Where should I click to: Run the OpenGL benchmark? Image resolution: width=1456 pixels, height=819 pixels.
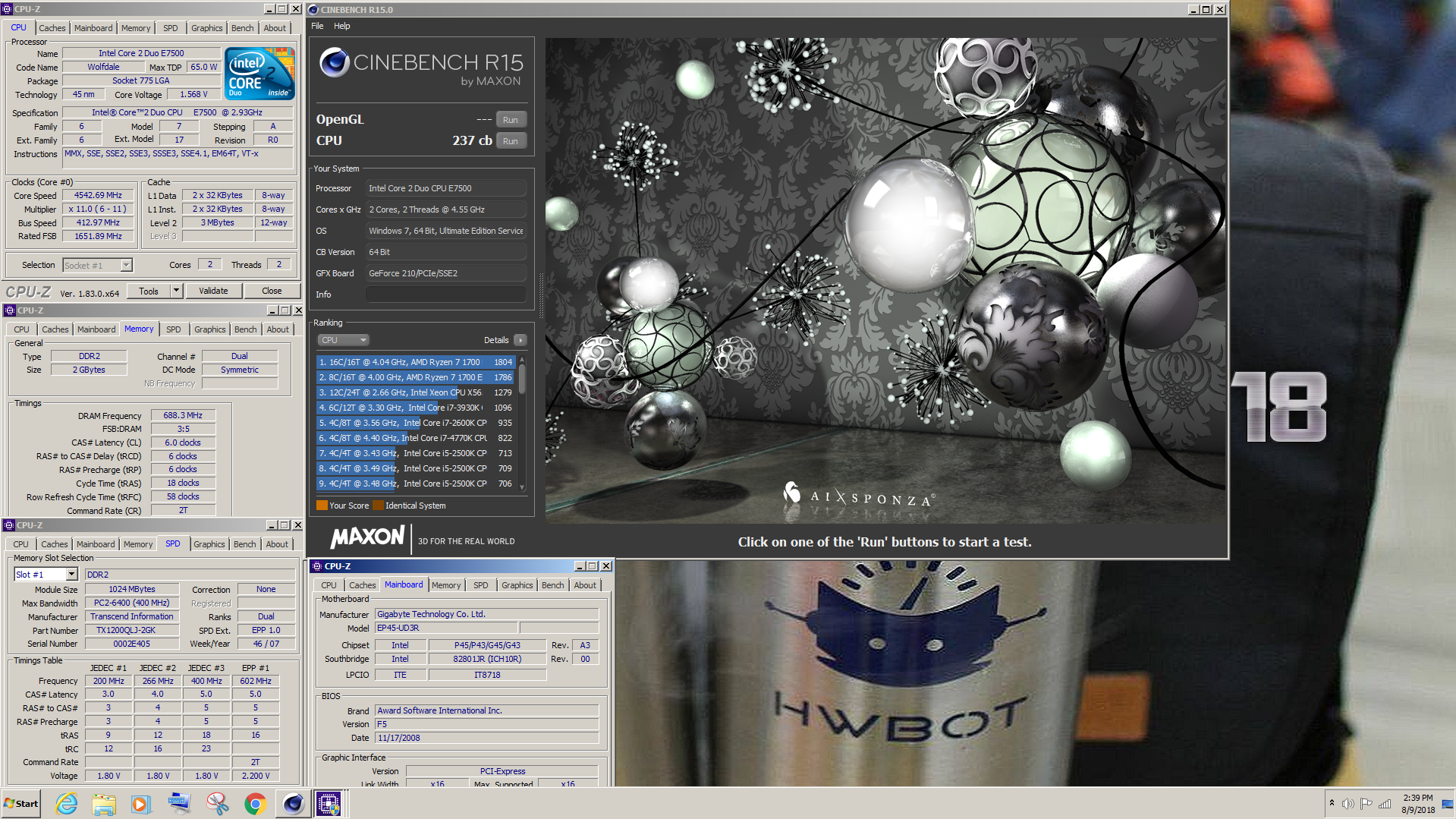tap(511, 120)
